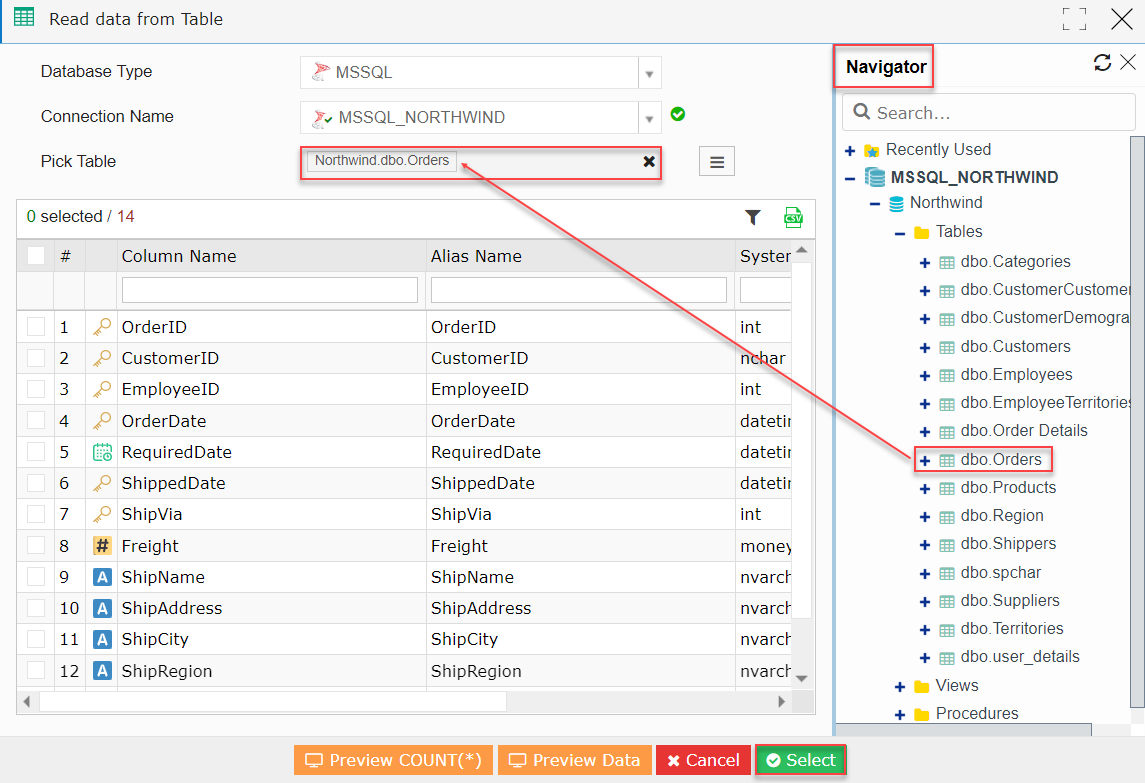This screenshot has height=783, width=1145.
Task: Click the MSSQL_NORTHWIND database server icon
Action: click(875, 177)
